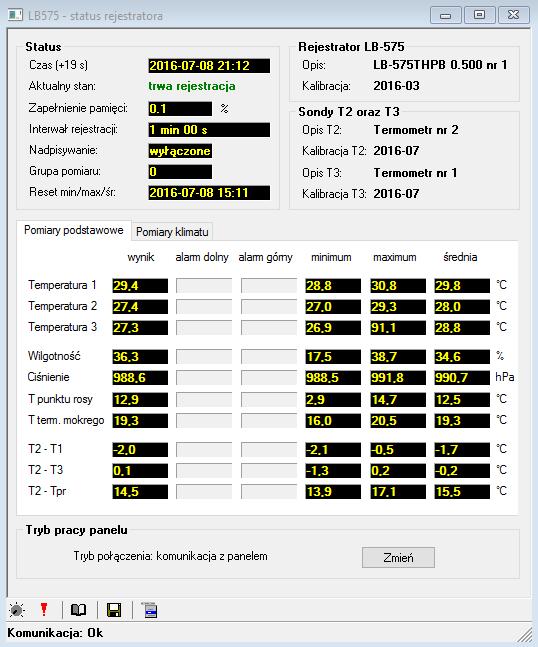
Task: Click Ciśnienie średnia value 990.7
Action: [462, 378]
